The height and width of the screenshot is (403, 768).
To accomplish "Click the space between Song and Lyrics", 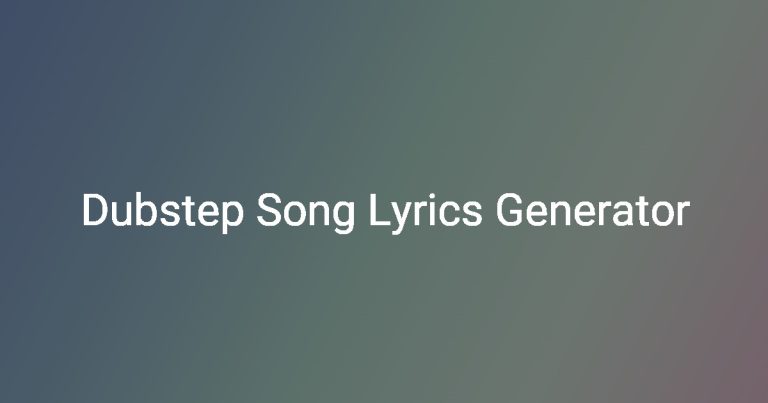I will point(362,212).
